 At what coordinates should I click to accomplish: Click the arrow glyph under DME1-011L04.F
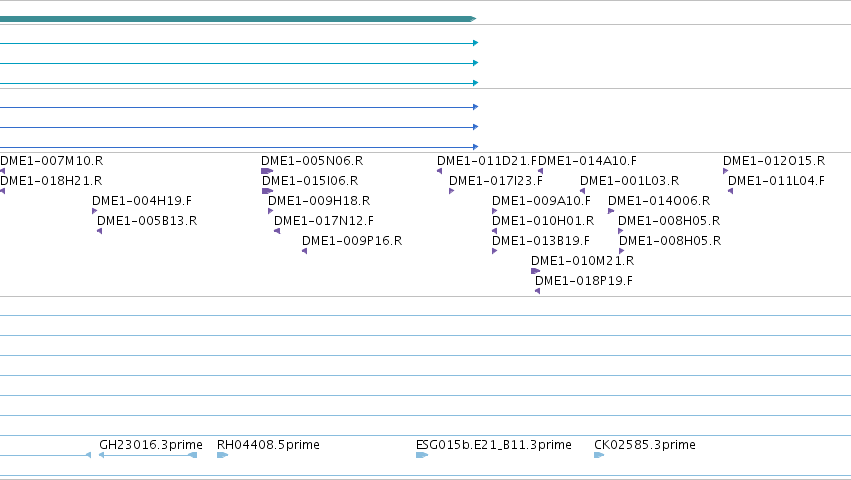(731, 191)
